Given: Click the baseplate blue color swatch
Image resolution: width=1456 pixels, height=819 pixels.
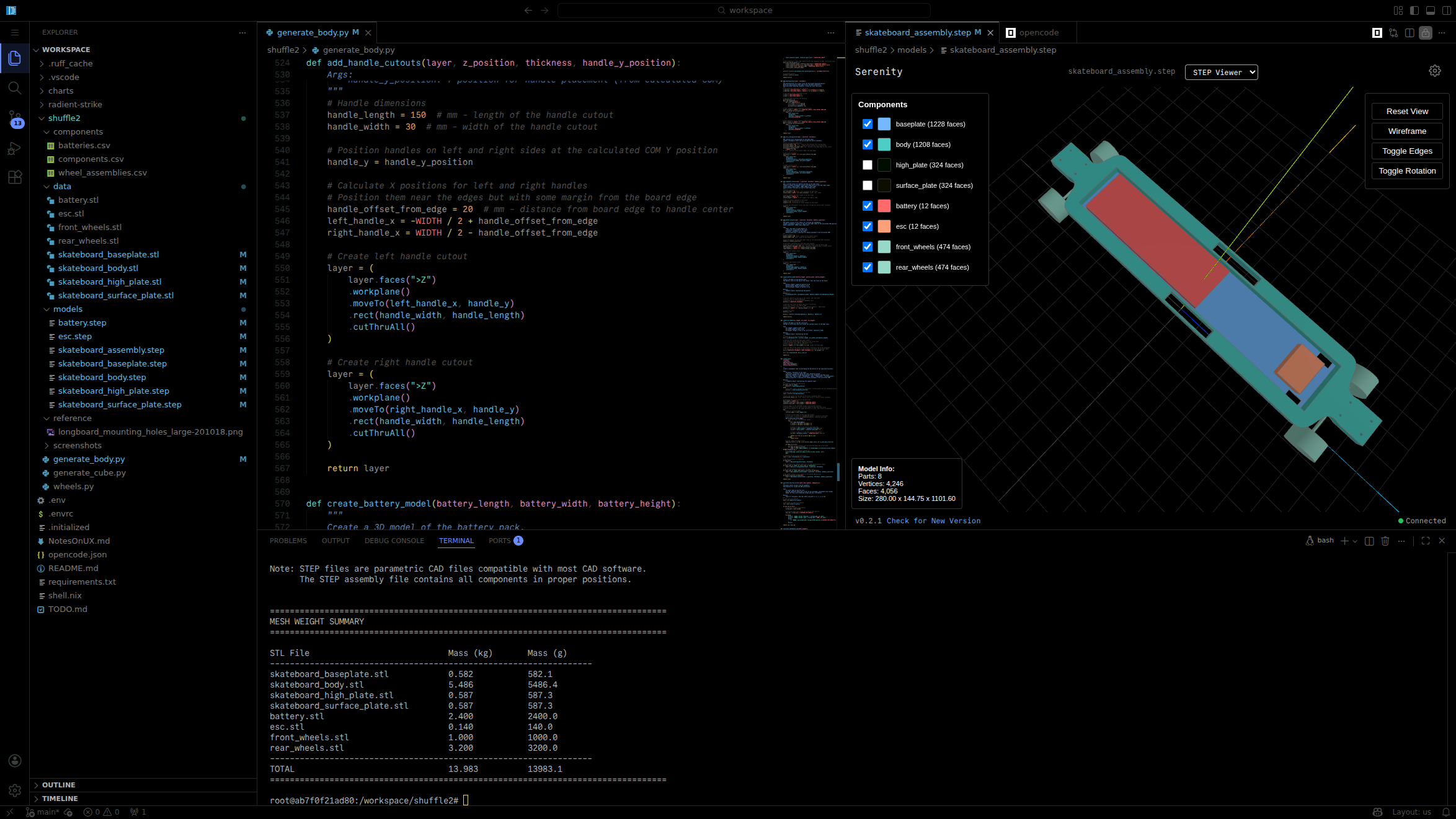Looking at the screenshot, I should [883, 124].
